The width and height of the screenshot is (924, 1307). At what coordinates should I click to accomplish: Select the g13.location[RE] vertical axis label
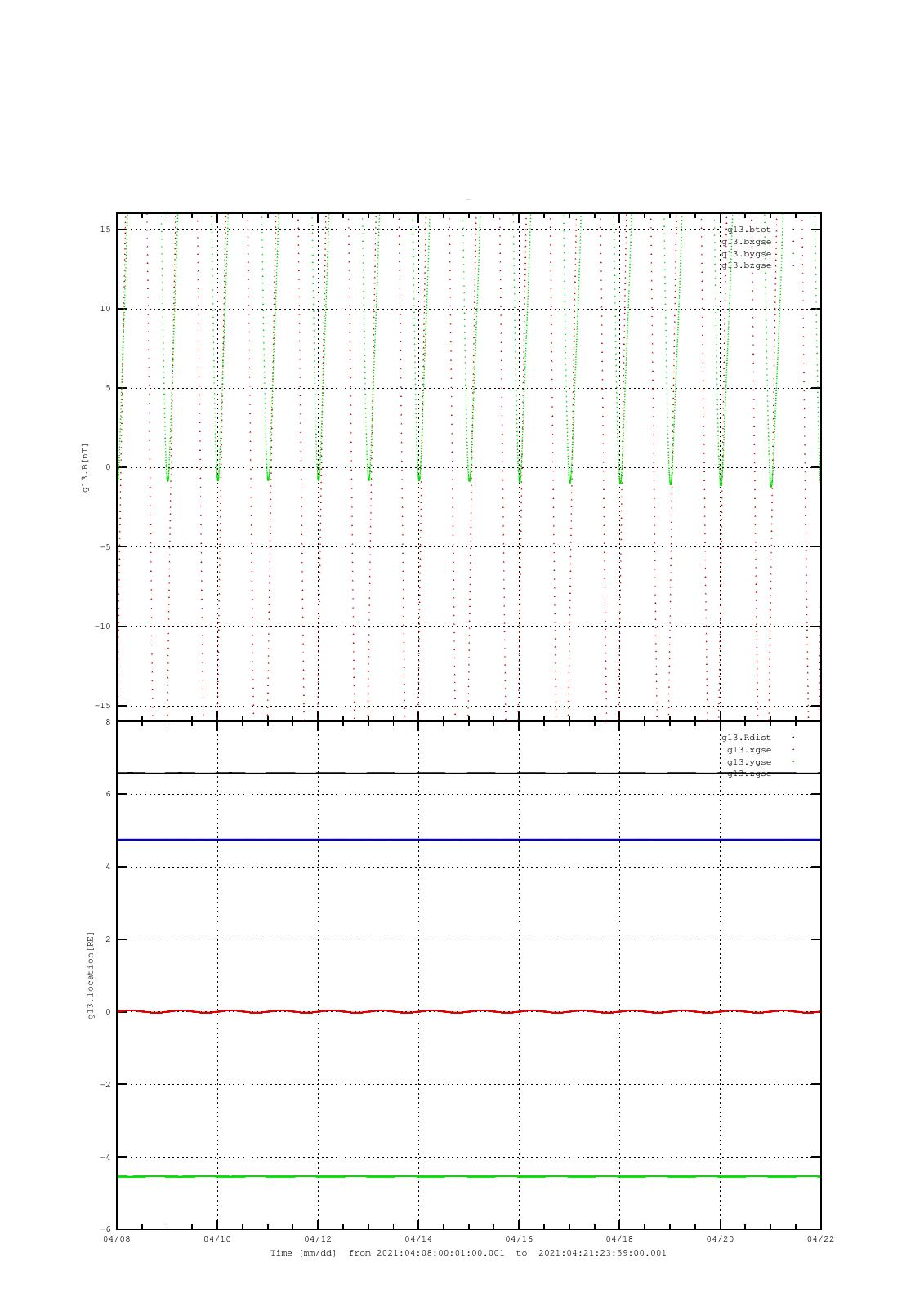pyautogui.click(x=92, y=975)
